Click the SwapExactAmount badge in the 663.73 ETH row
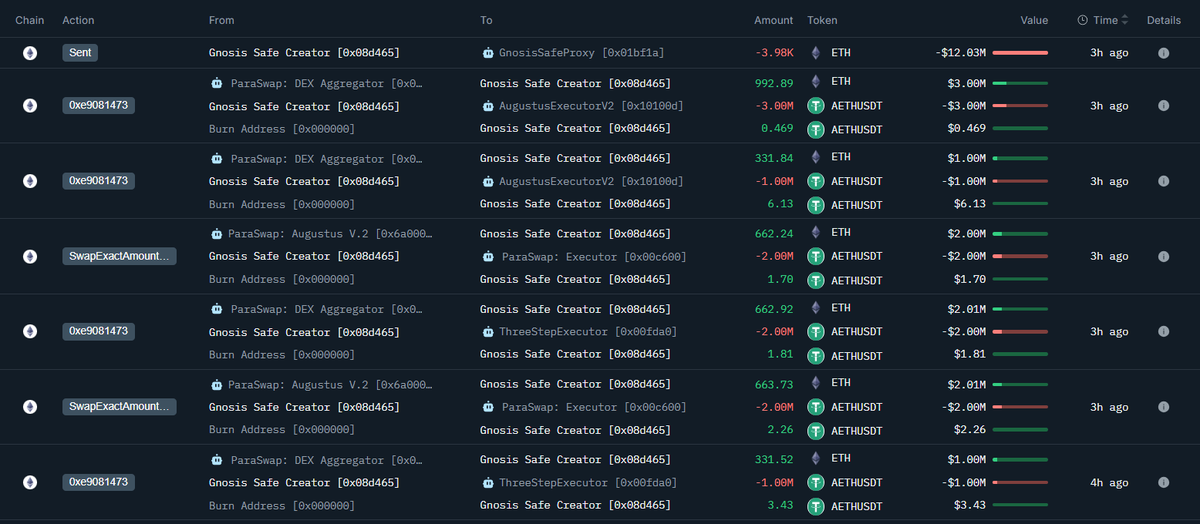This screenshot has width=1200, height=524. 119,407
